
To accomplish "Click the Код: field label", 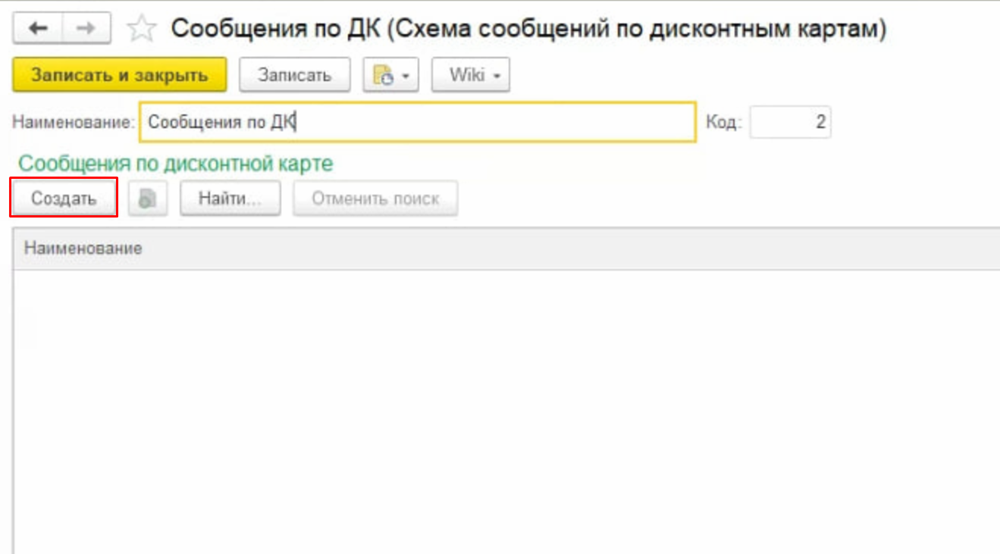I will 724,123.
